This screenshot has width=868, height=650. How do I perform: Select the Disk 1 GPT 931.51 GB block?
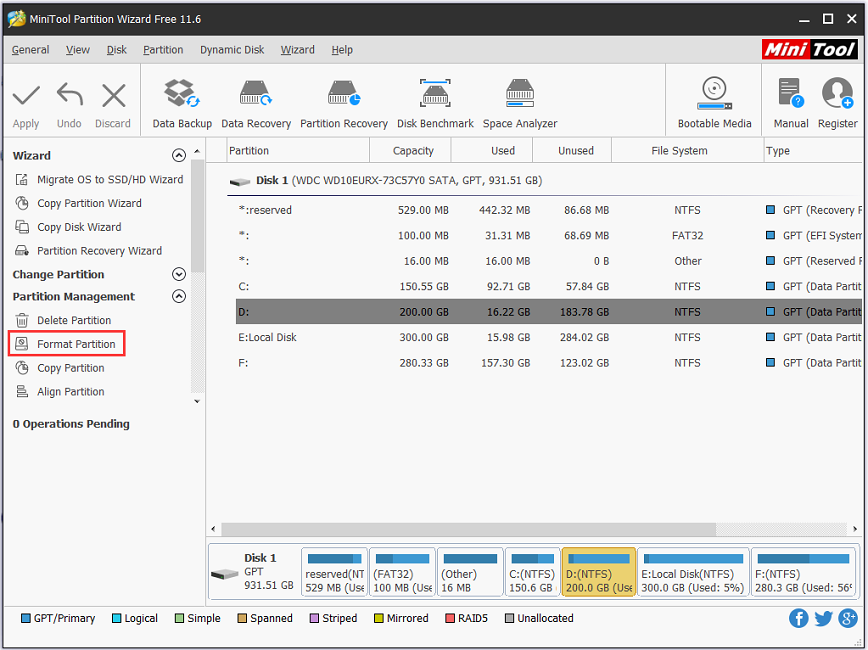click(x=254, y=572)
